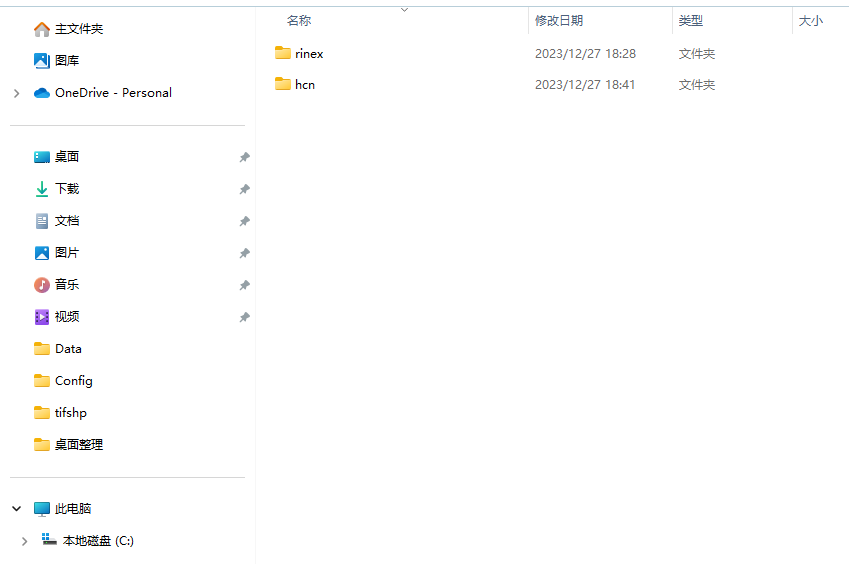Select the rinex folder icon

[283, 53]
